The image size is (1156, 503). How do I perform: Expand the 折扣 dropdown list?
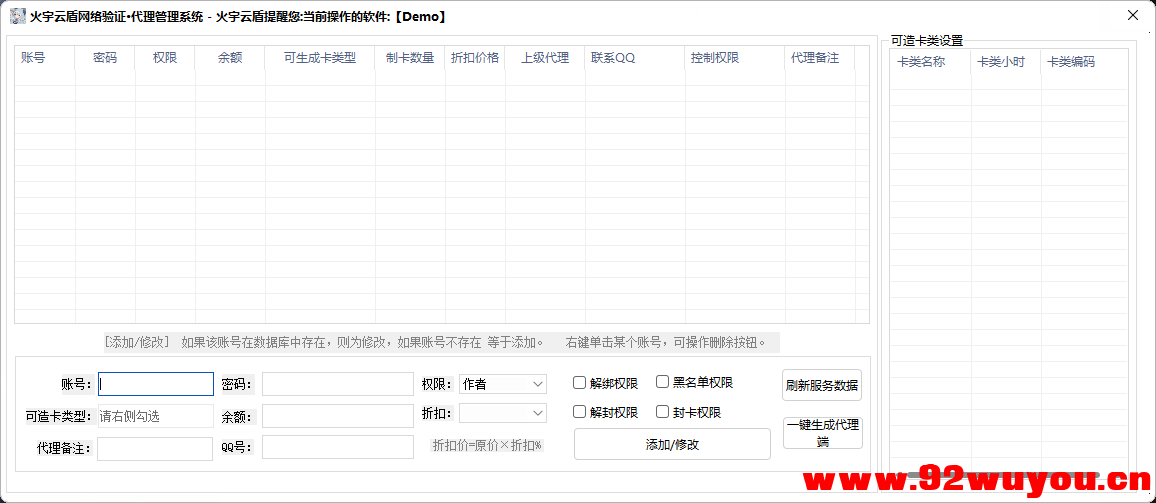tap(503, 413)
